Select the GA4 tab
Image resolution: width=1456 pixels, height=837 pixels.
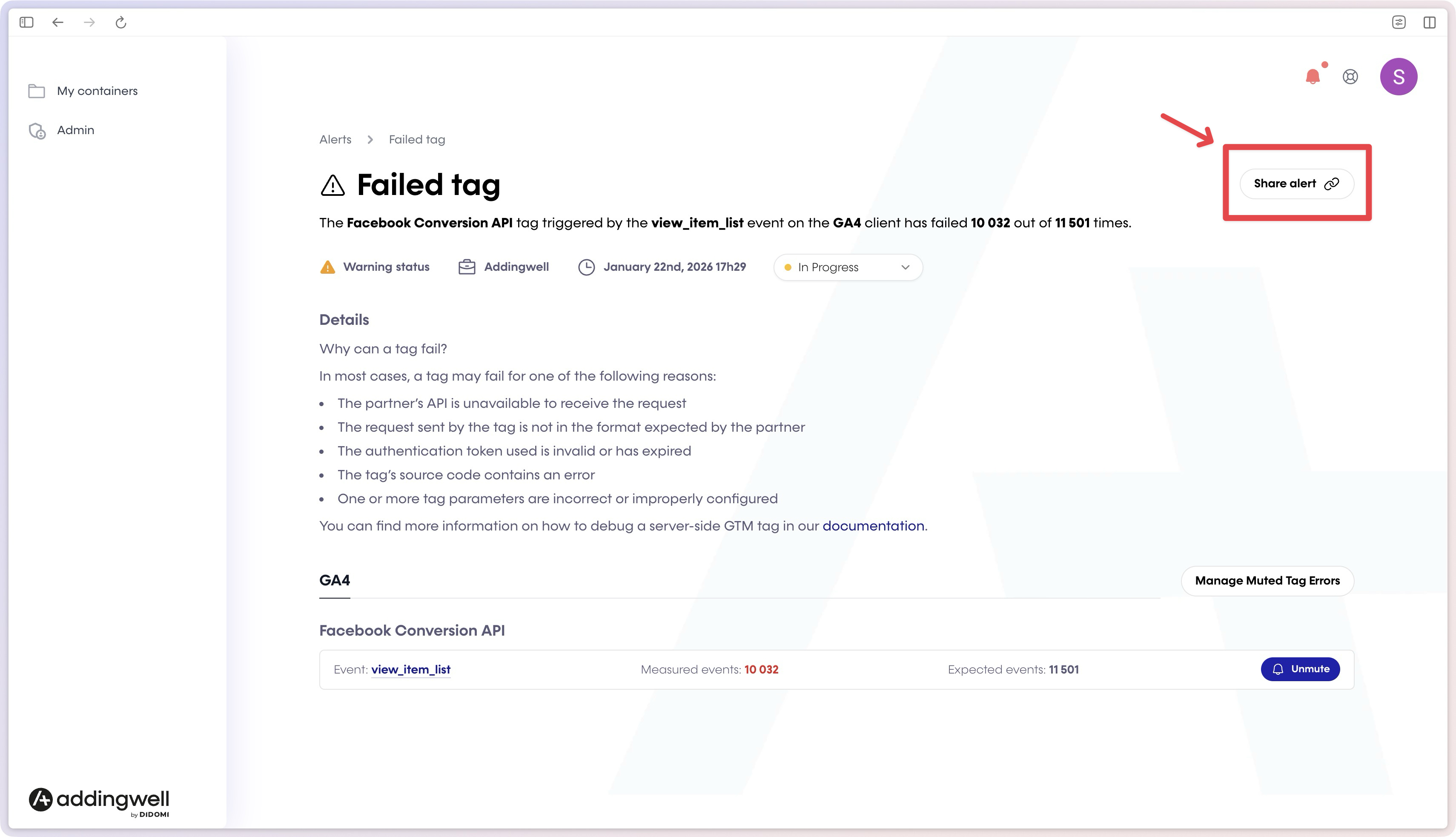pos(335,581)
